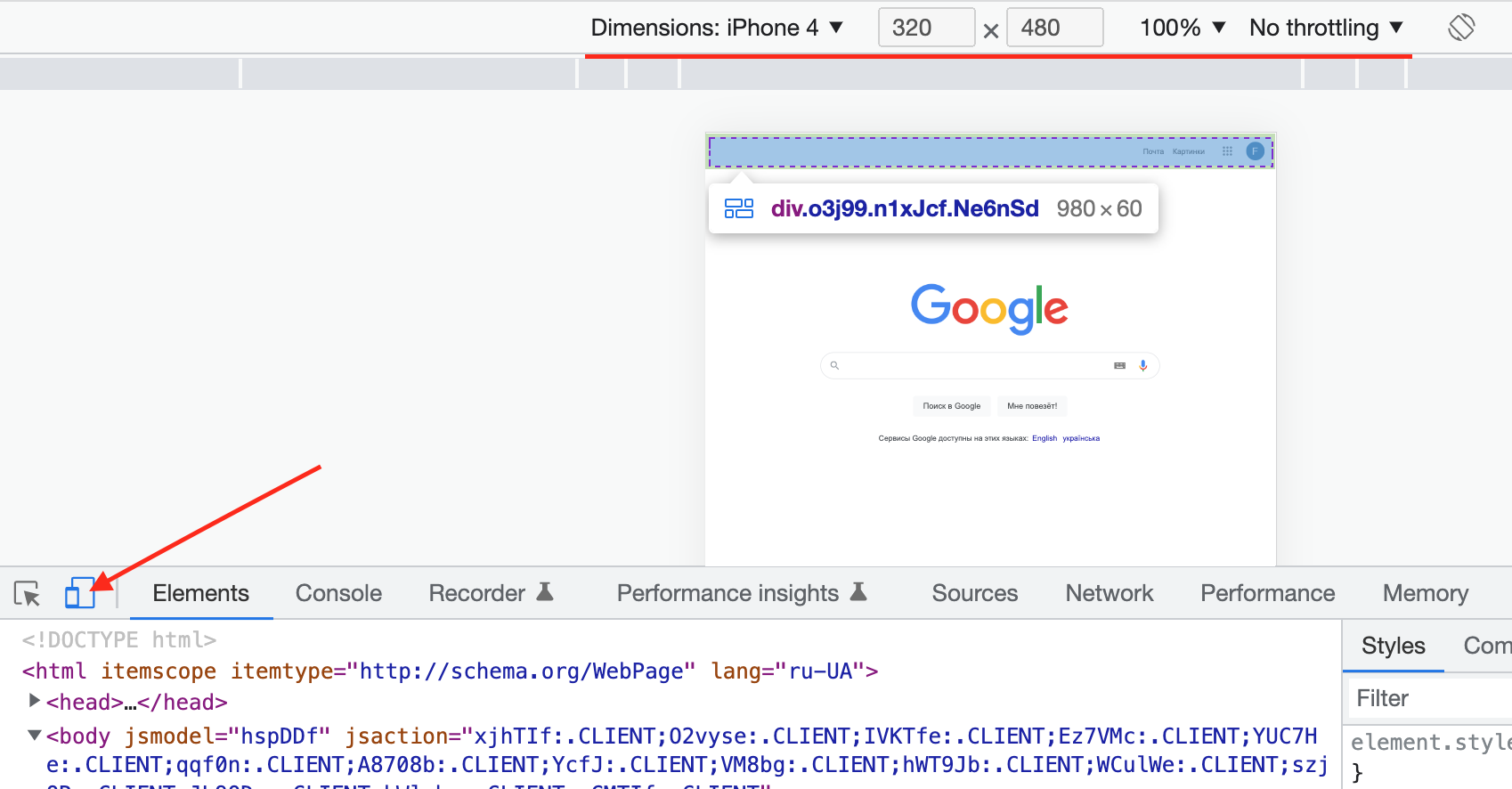This screenshot has width=1512, height=789.
Task: Click the element.style rule text
Action: [x=1431, y=742]
